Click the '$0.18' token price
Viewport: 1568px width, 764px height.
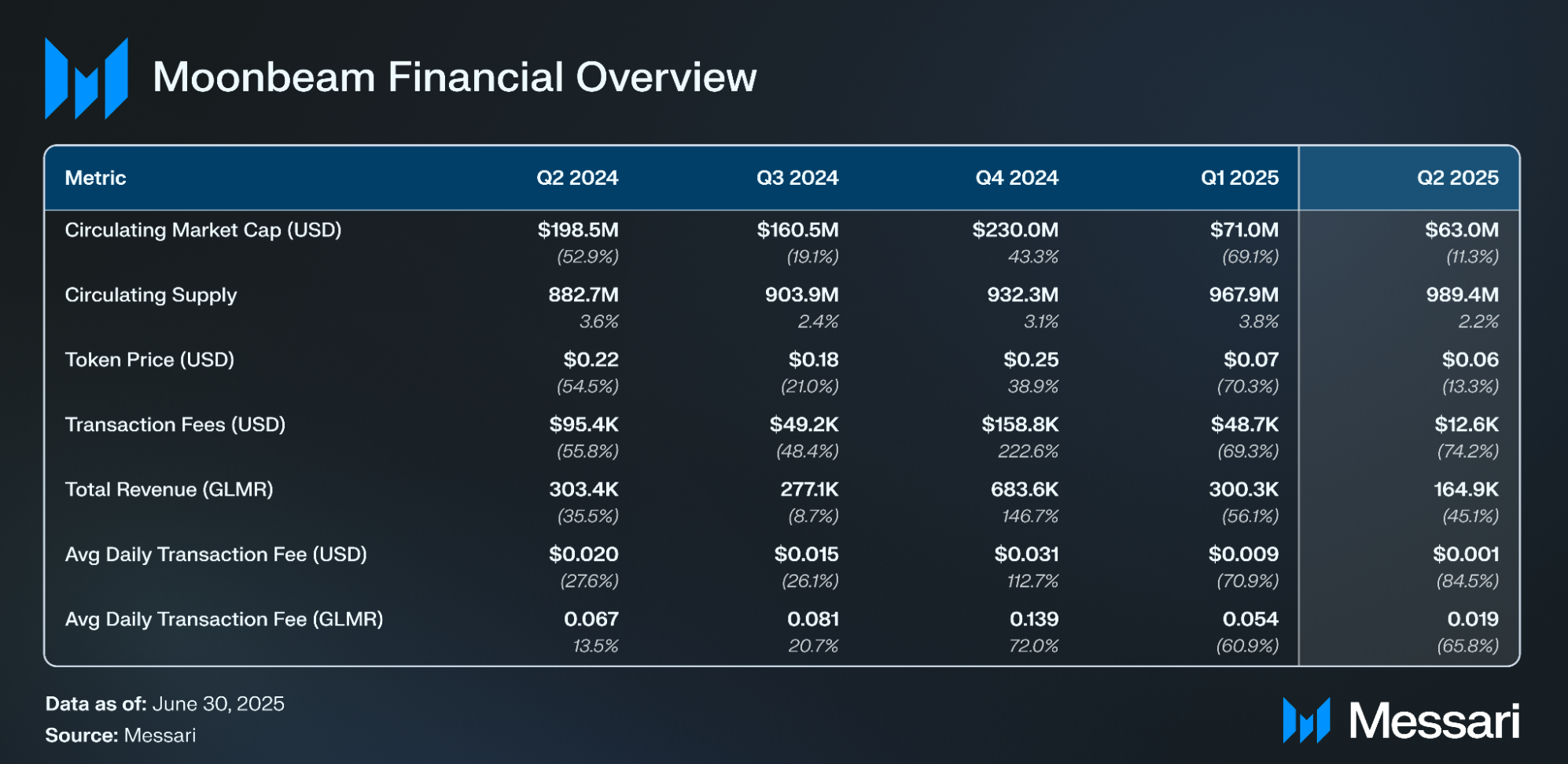click(814, 360)
